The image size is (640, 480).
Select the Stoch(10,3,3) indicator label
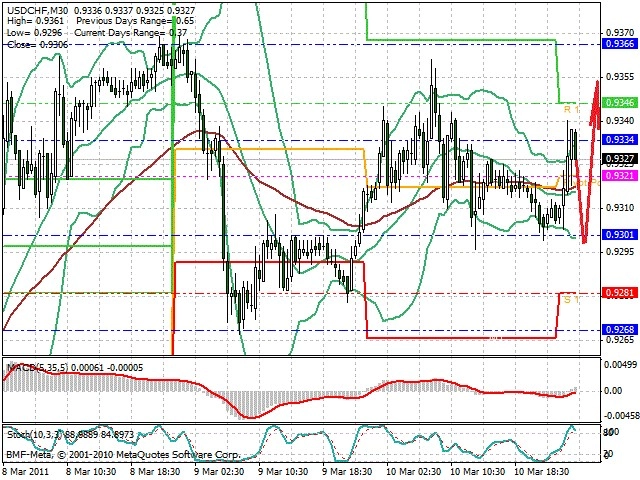(33, 435)
